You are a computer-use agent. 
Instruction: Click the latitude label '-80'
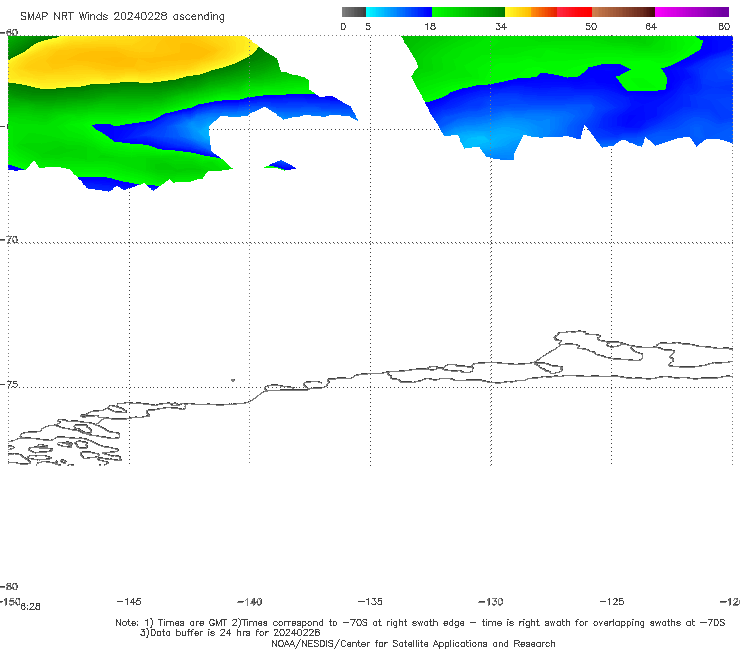click(x=9, y=586)
